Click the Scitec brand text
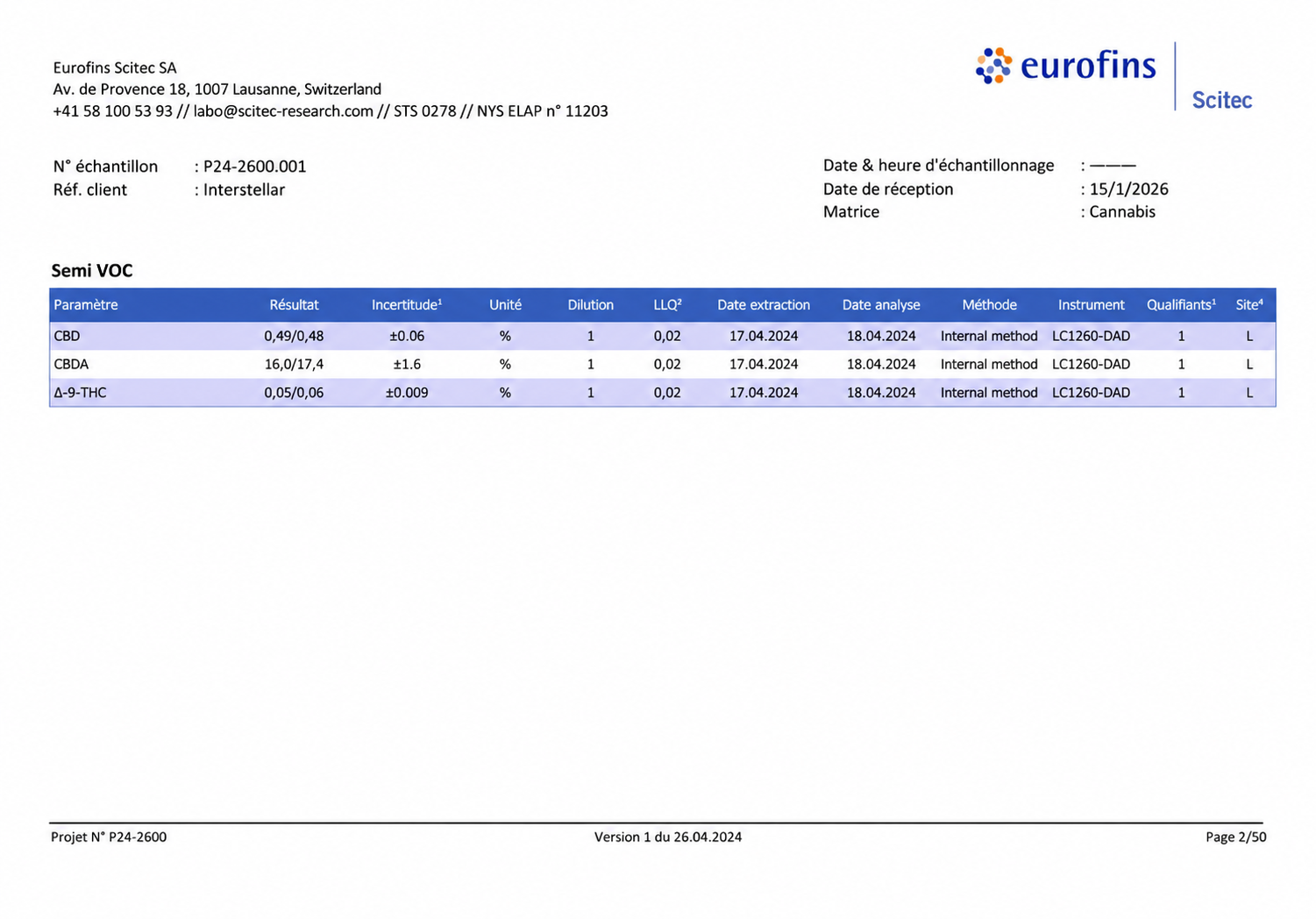This screenshot has width=1316, height=919. pos(1221,100)
